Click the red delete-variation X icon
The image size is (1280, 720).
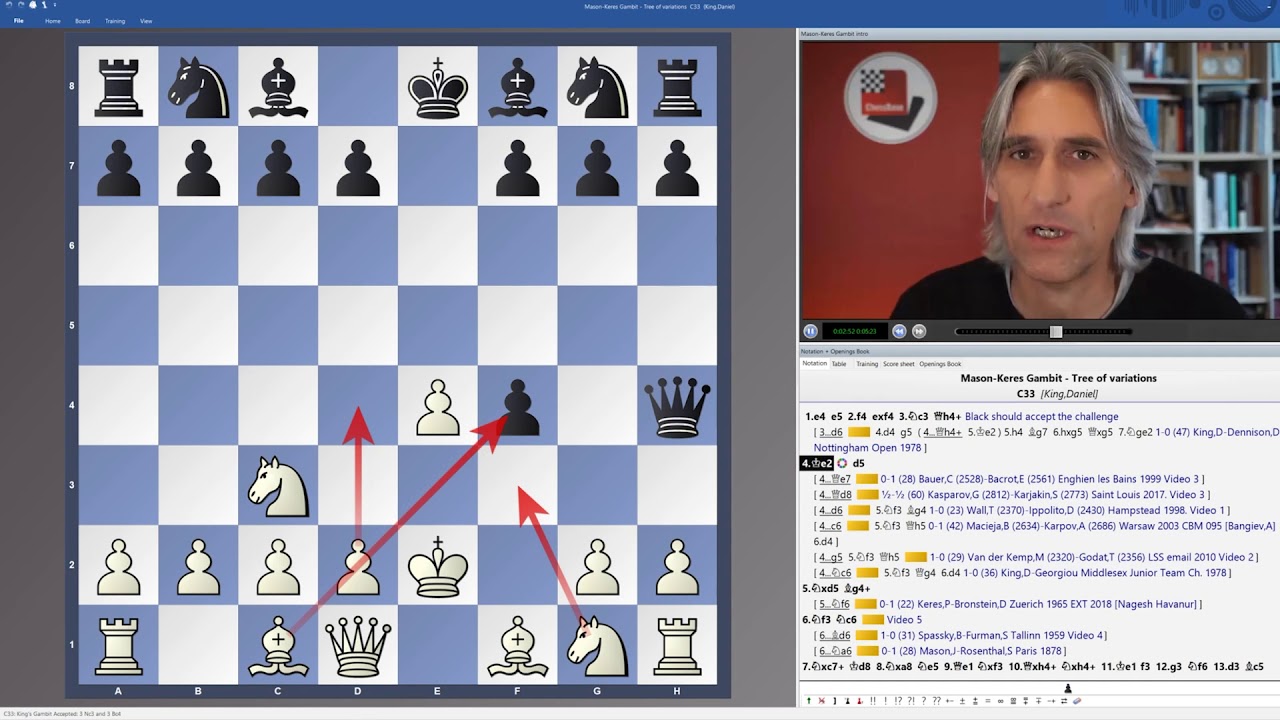pos(822,701)
